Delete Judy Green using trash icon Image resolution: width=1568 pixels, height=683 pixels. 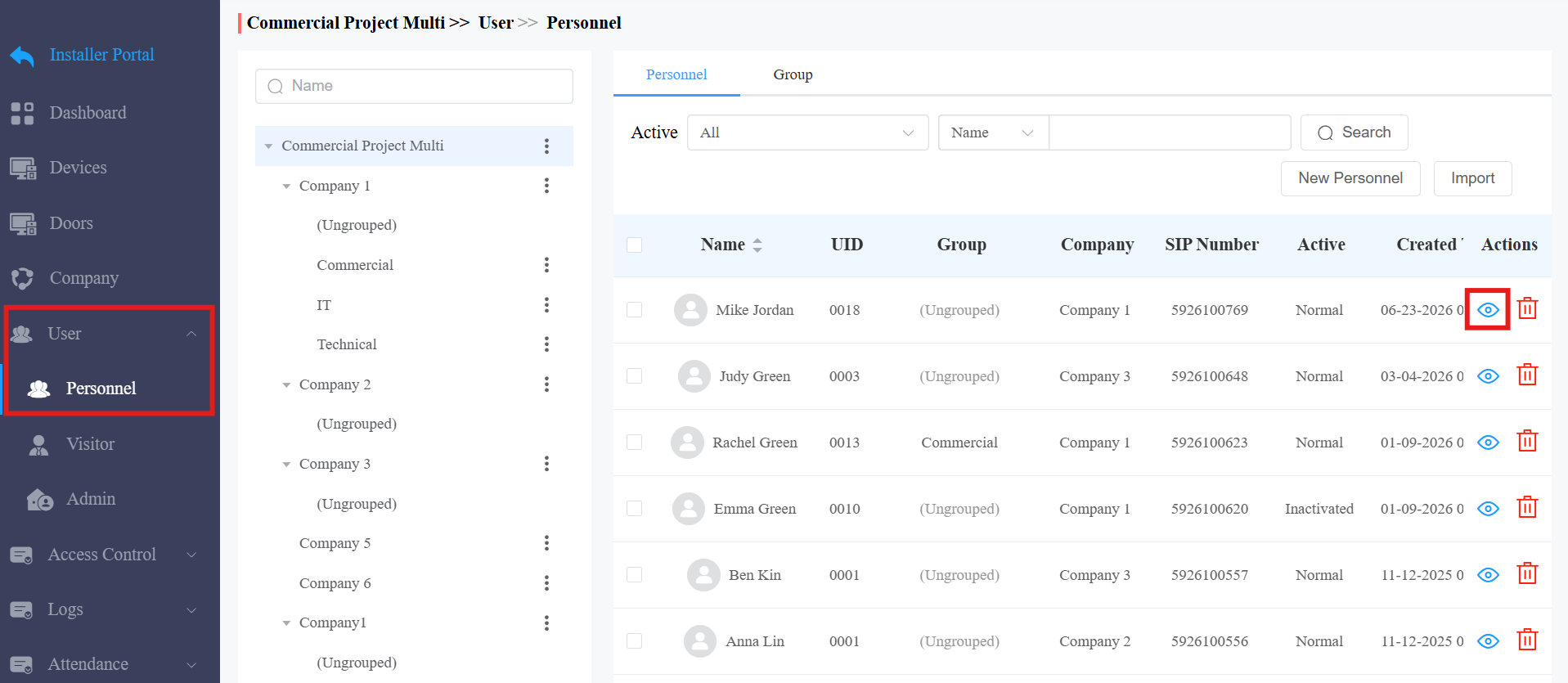point(1527,375)
